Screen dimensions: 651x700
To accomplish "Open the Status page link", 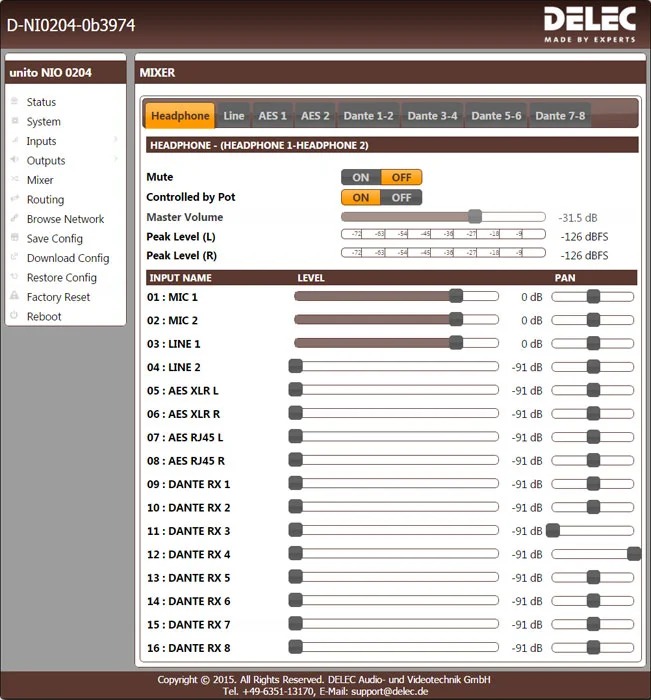I will 41,102.
